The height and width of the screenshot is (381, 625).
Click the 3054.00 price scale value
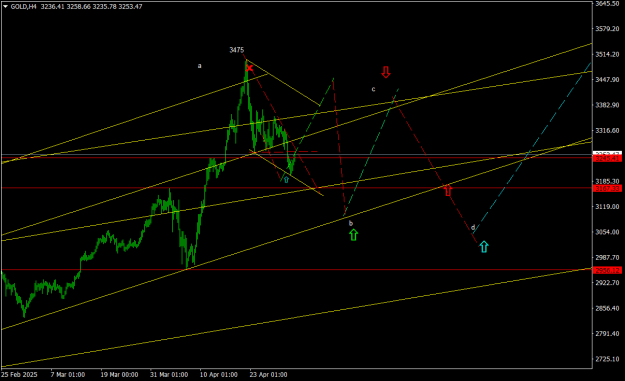point(607,232)
